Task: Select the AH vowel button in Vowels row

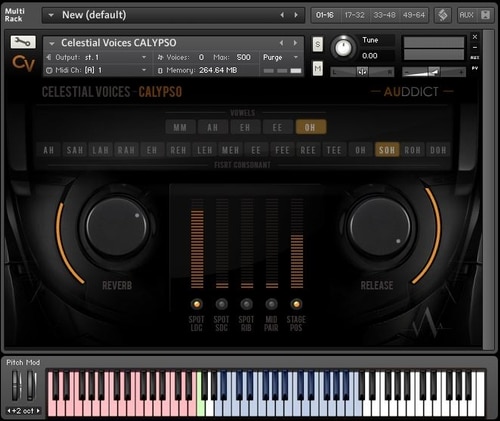Action: pos(213,127)
